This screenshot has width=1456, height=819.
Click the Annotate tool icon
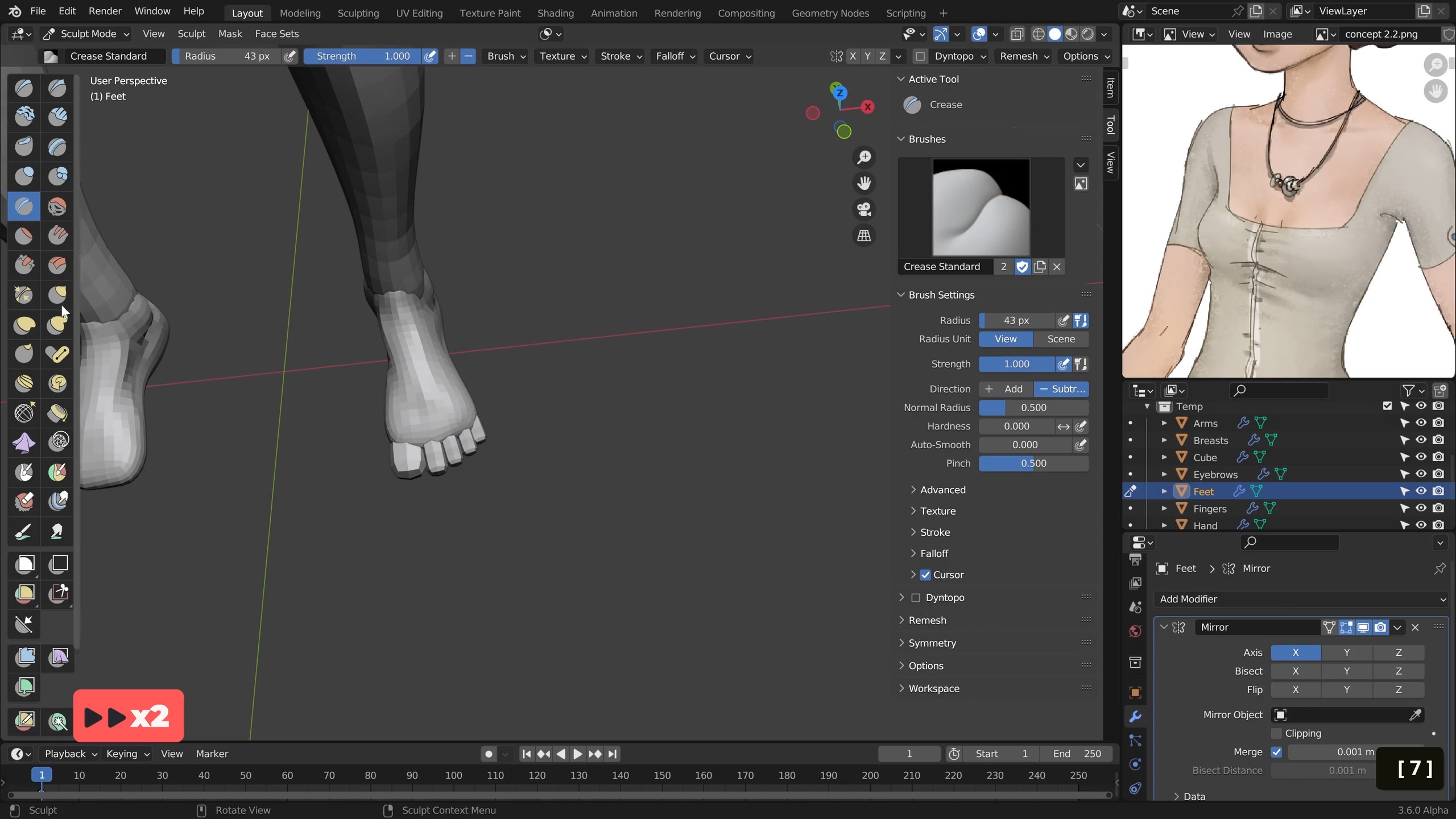[x=24, y=721]
